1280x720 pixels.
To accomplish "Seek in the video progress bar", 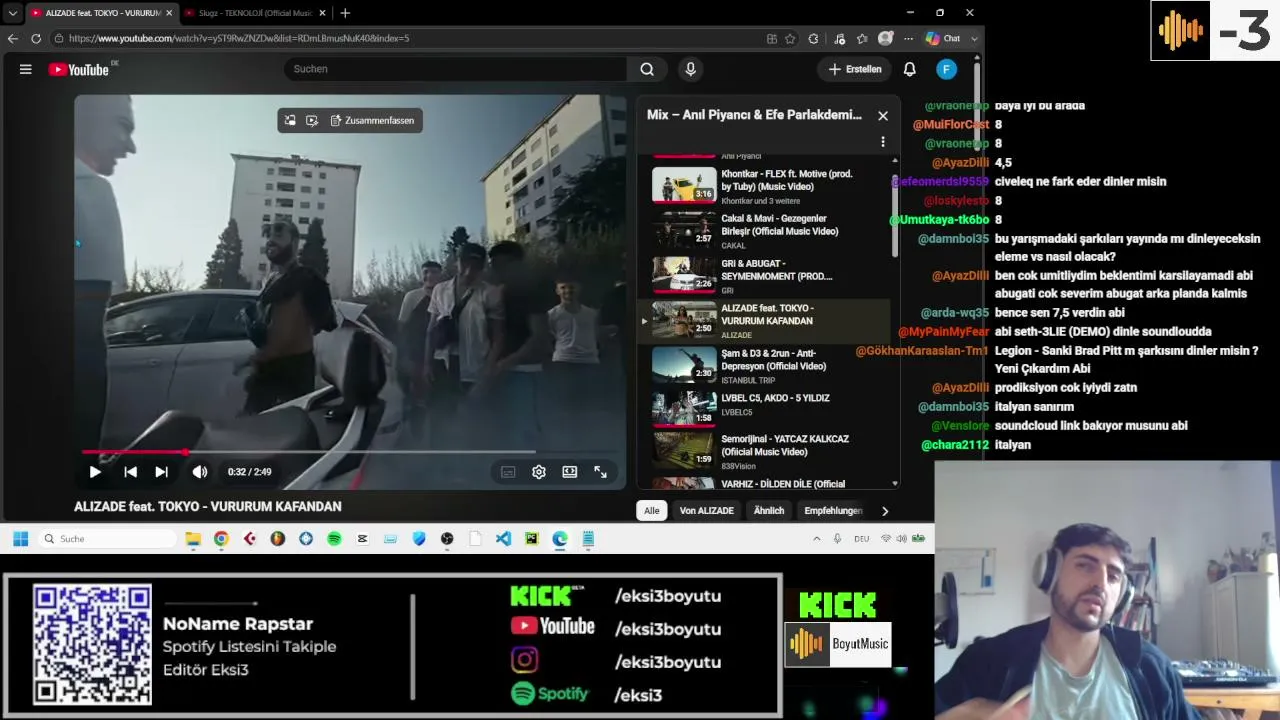I will tap(350, 452).
